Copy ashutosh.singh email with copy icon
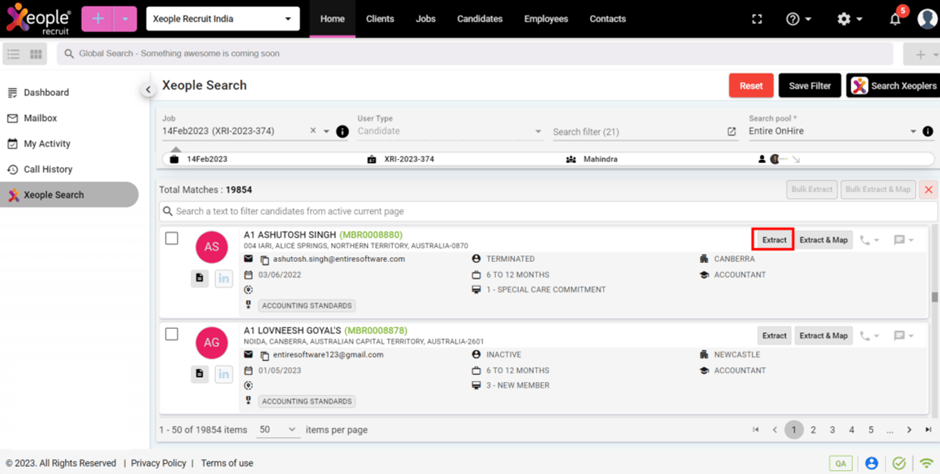Image resolution: width=940 pixels, height=474 pixels. click(264, 260)
